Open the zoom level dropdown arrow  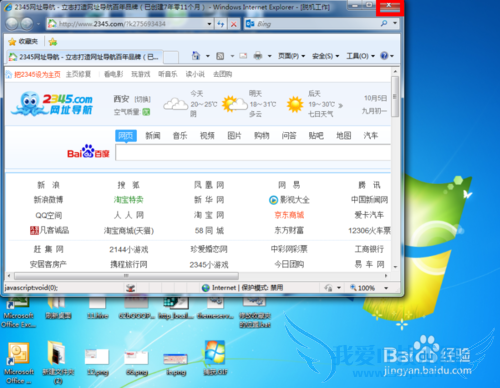[x=386, y=288]
